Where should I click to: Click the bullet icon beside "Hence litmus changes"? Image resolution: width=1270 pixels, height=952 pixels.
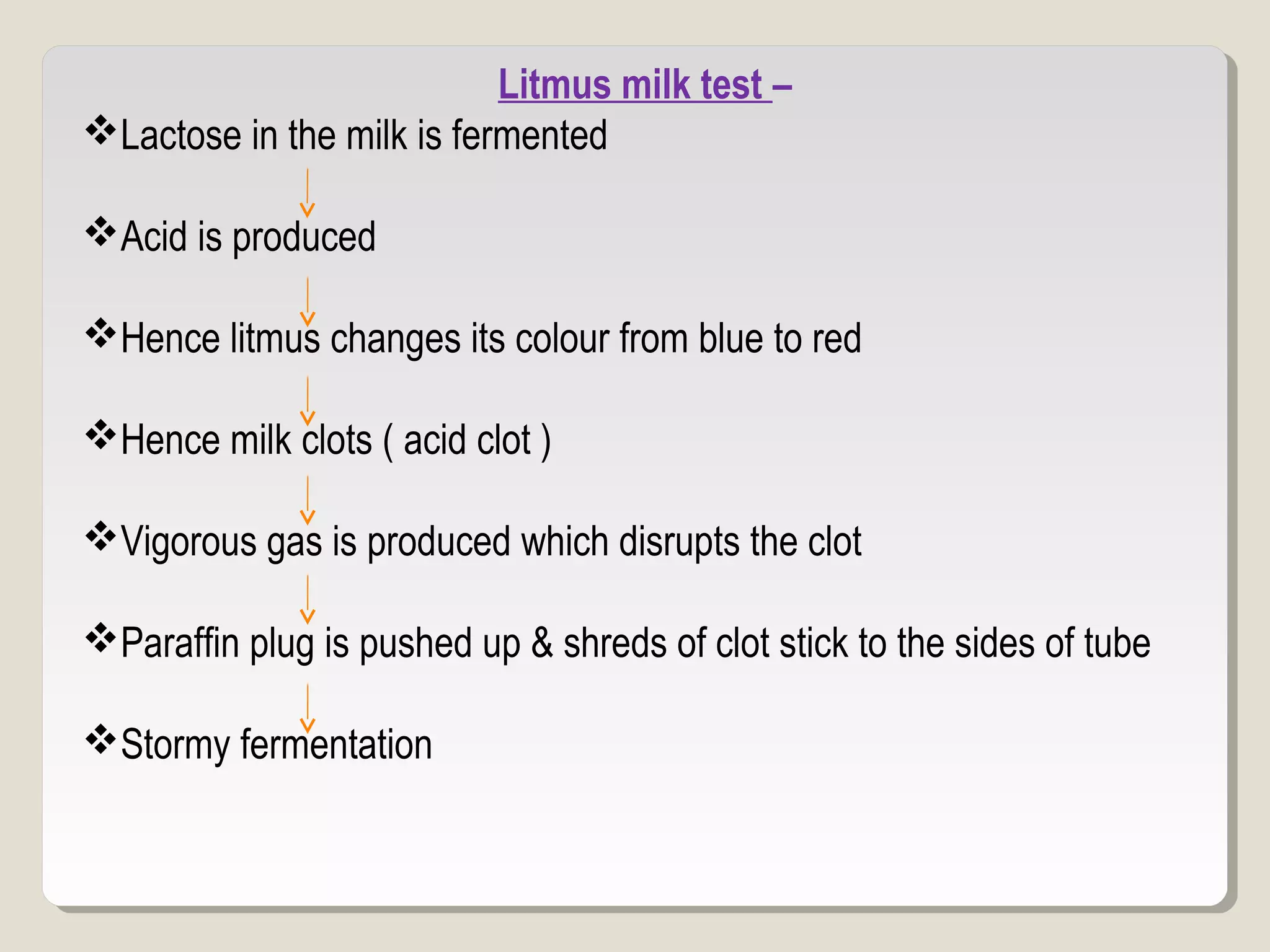[100, 334]
